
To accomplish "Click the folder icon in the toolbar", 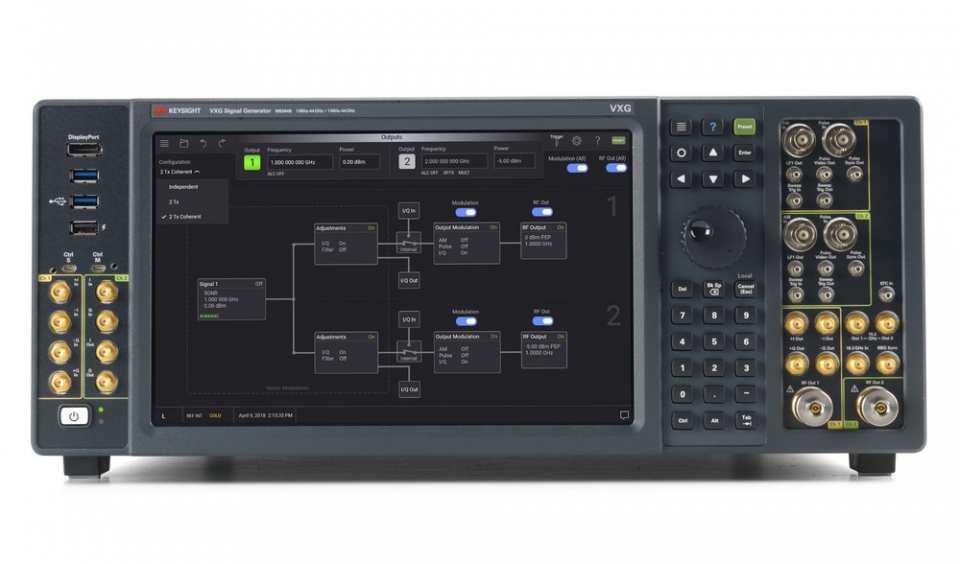I will click(x=184, y=143).
